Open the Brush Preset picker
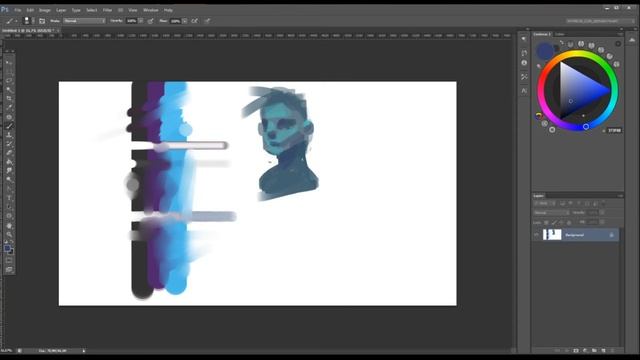640x360 pixels. [28, 20]
